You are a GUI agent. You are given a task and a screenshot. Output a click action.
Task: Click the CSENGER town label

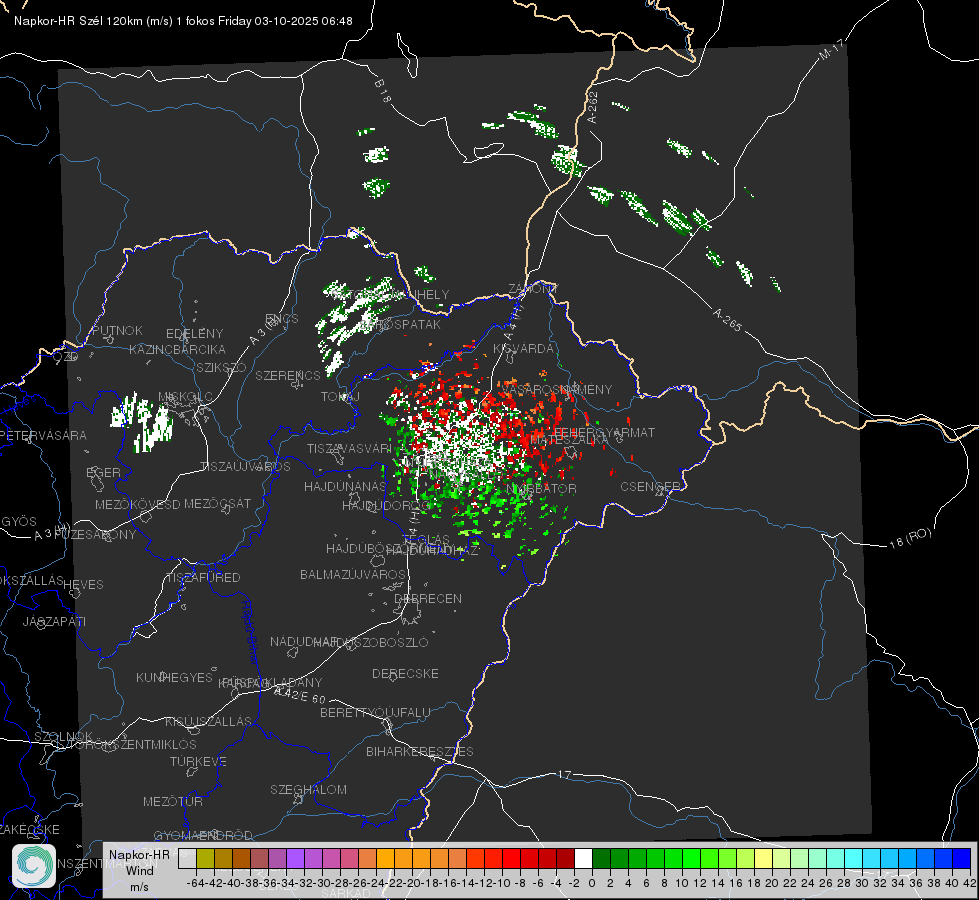pos(650,487)
